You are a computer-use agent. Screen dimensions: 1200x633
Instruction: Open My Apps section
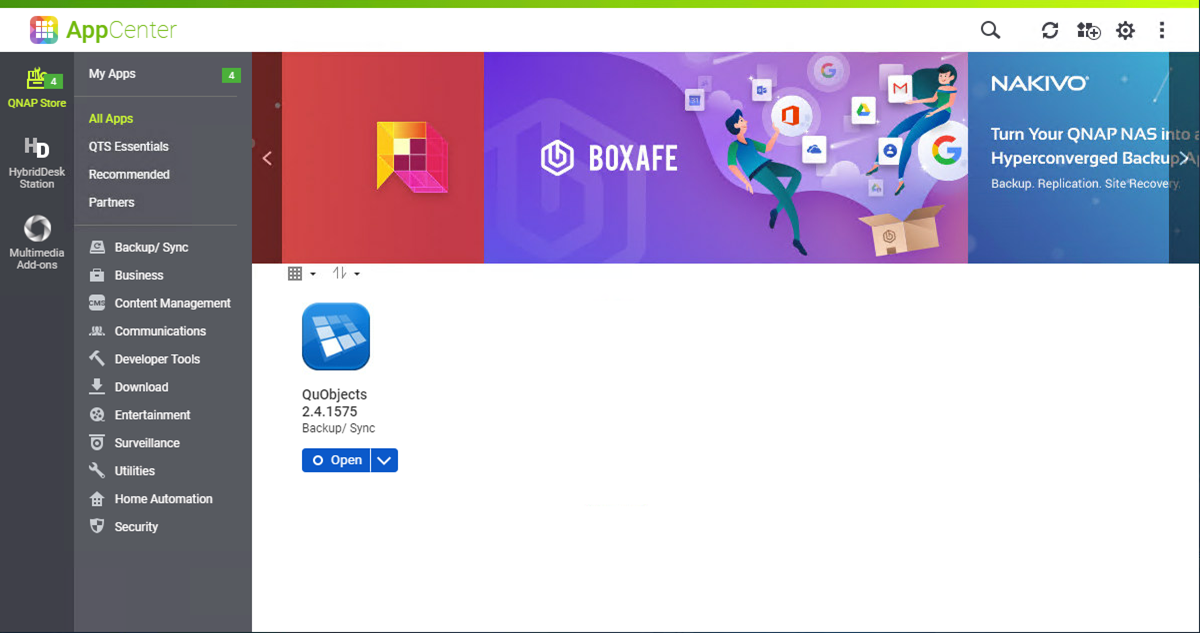pyautogui.click(x=112, y=74)
